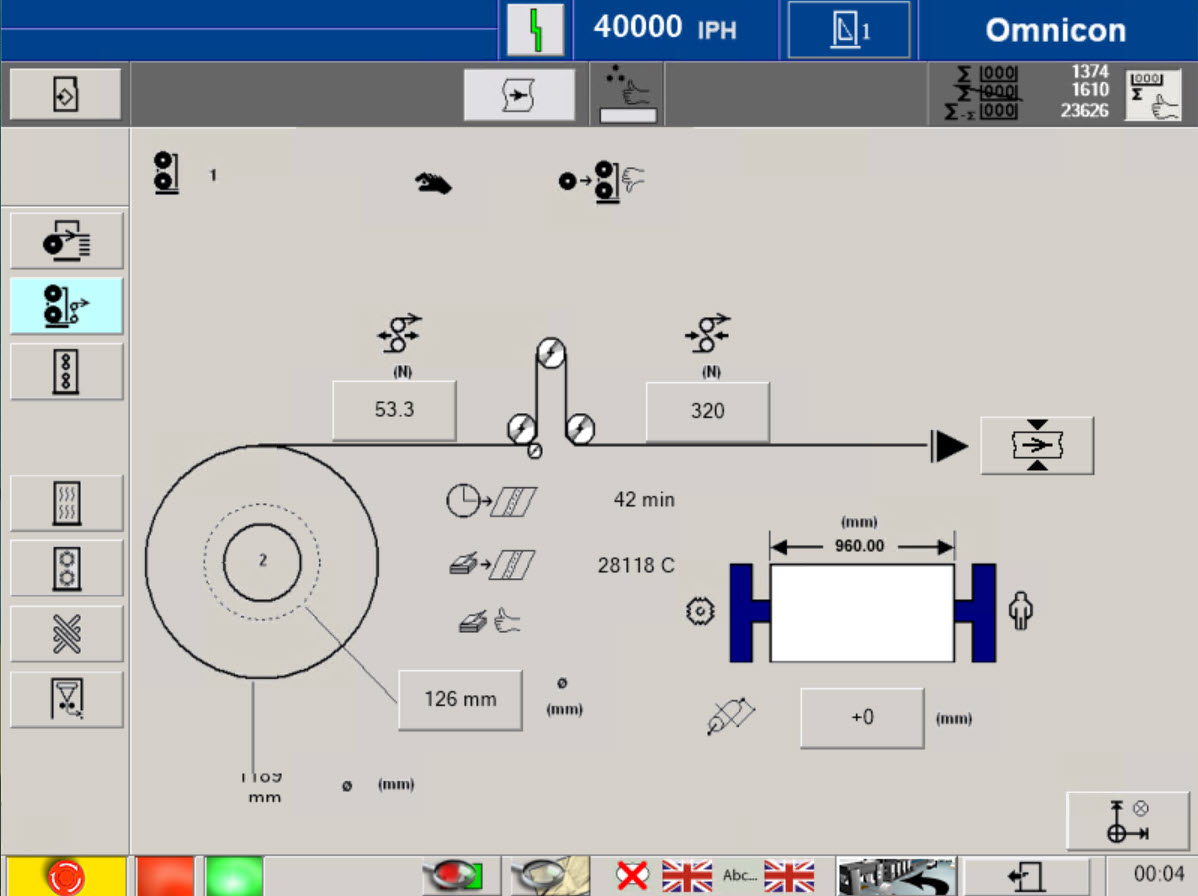Select the crossed-rollers web path icon
This screenshot has height=896, width=1198.
point(66,633)
